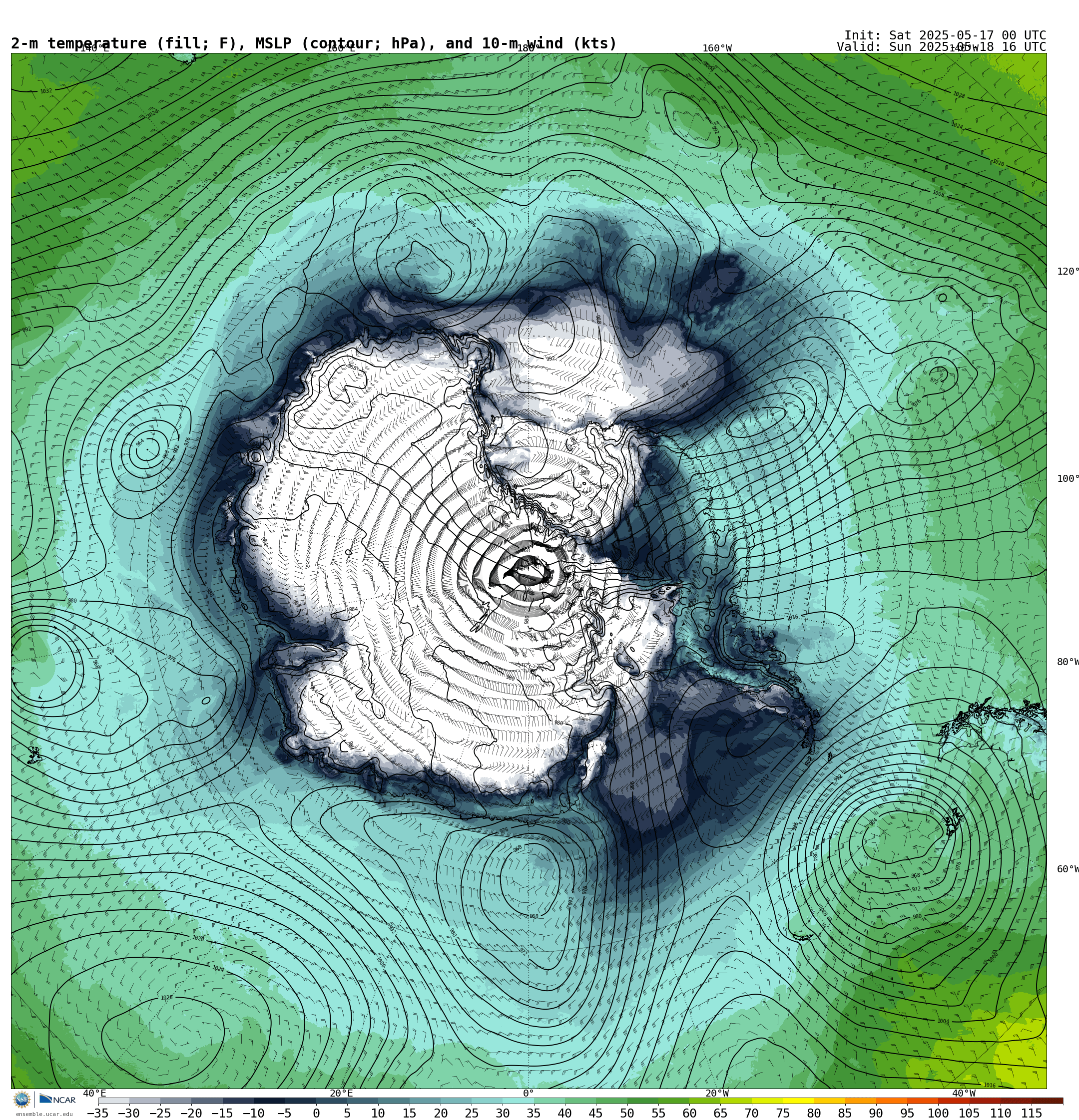The height and width of the screenshot is (1120, 1079).
Task: Click the colorbar label "0"
Action: [316, 1113]
